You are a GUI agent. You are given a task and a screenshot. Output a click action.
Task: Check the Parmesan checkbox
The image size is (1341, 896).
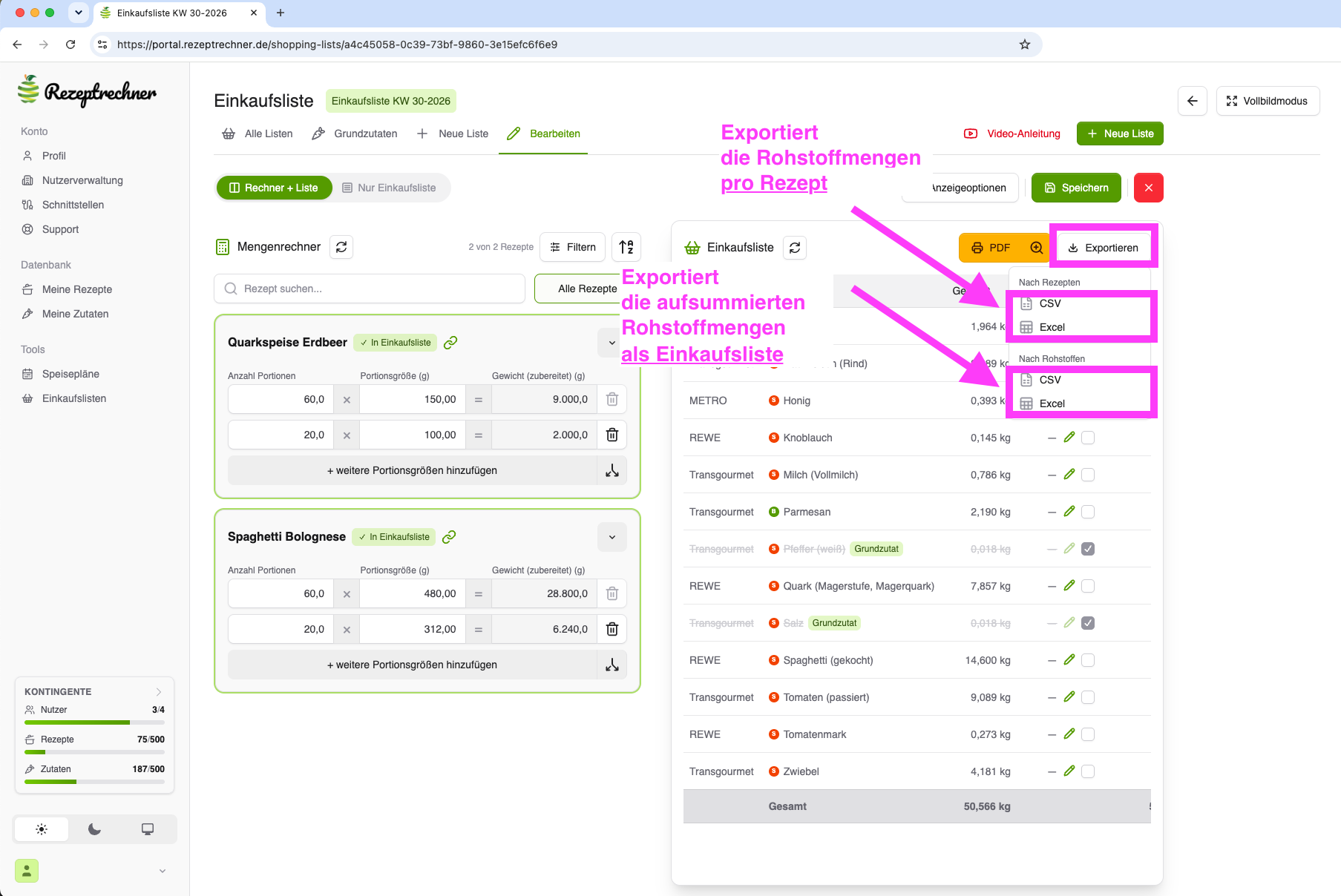(1088, 512)
